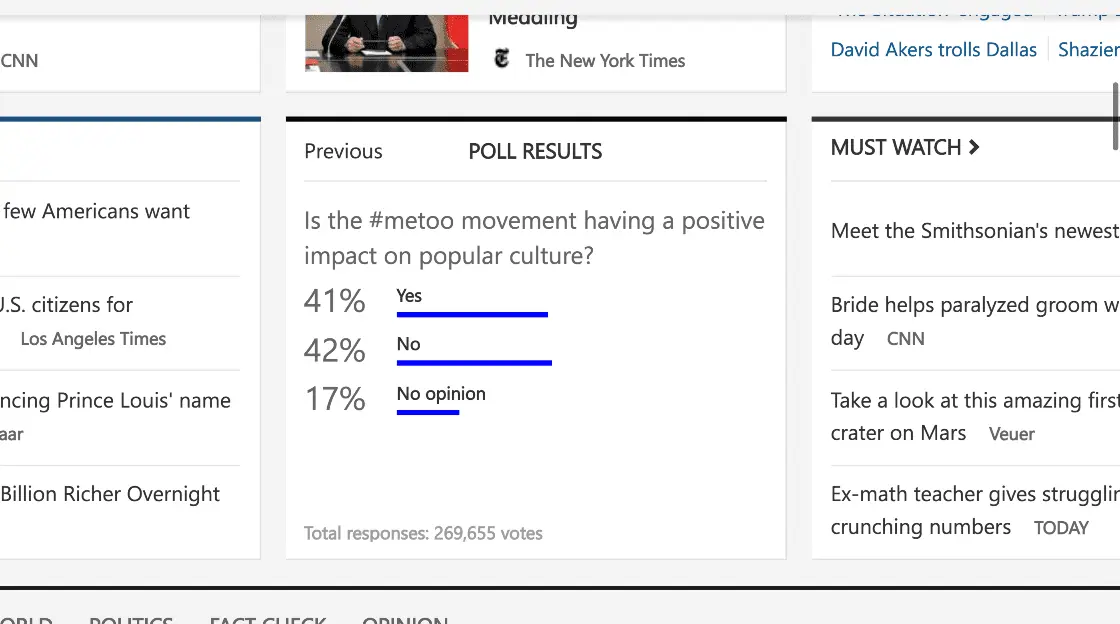Select the "No opinion" poll result label
The height and width of the screenshot is (624, 1120).
tap(441, 394)
